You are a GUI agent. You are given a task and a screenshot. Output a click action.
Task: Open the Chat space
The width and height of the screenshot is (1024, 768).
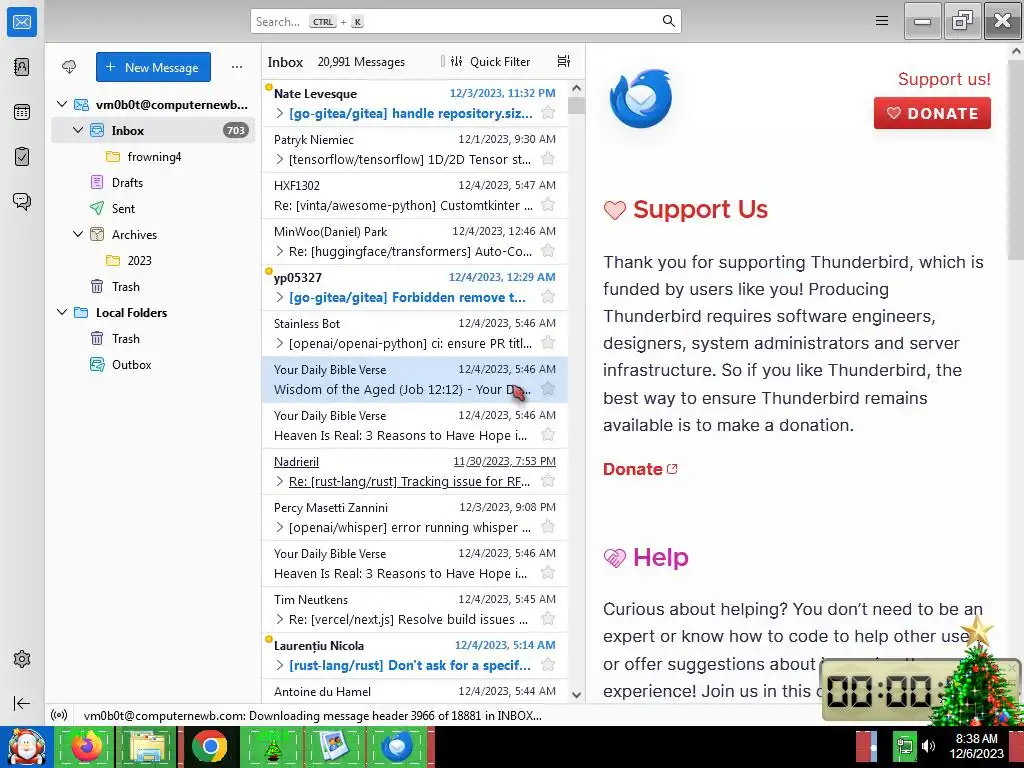coord(22,201)
